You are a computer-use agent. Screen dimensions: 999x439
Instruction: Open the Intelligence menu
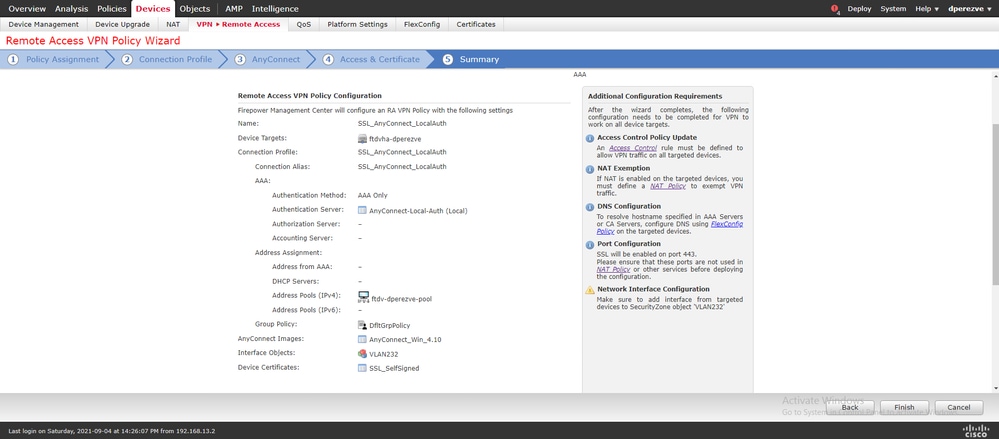tap(275, 9)
